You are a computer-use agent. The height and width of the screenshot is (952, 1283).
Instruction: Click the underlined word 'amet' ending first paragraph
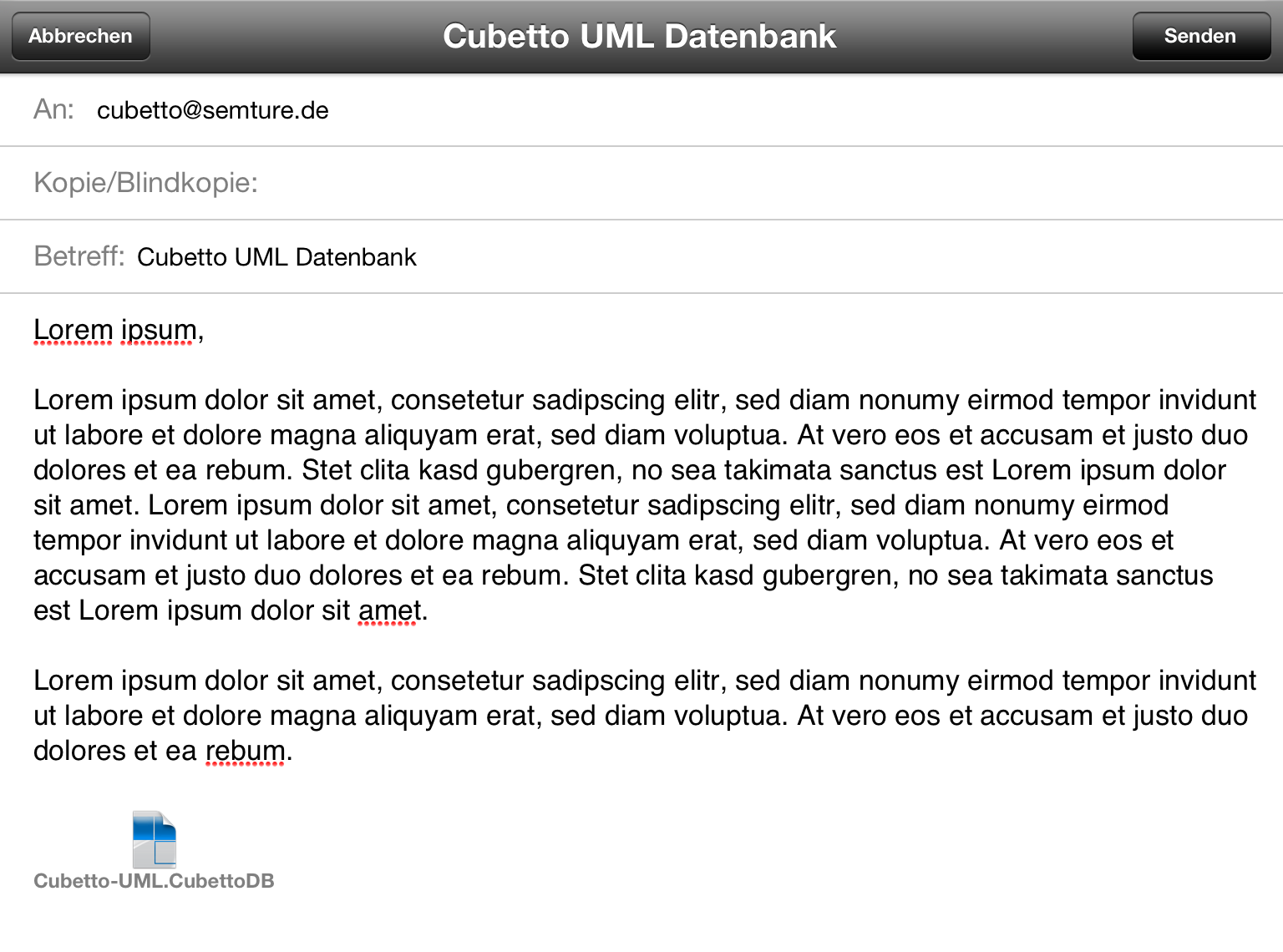pos(389,610)
